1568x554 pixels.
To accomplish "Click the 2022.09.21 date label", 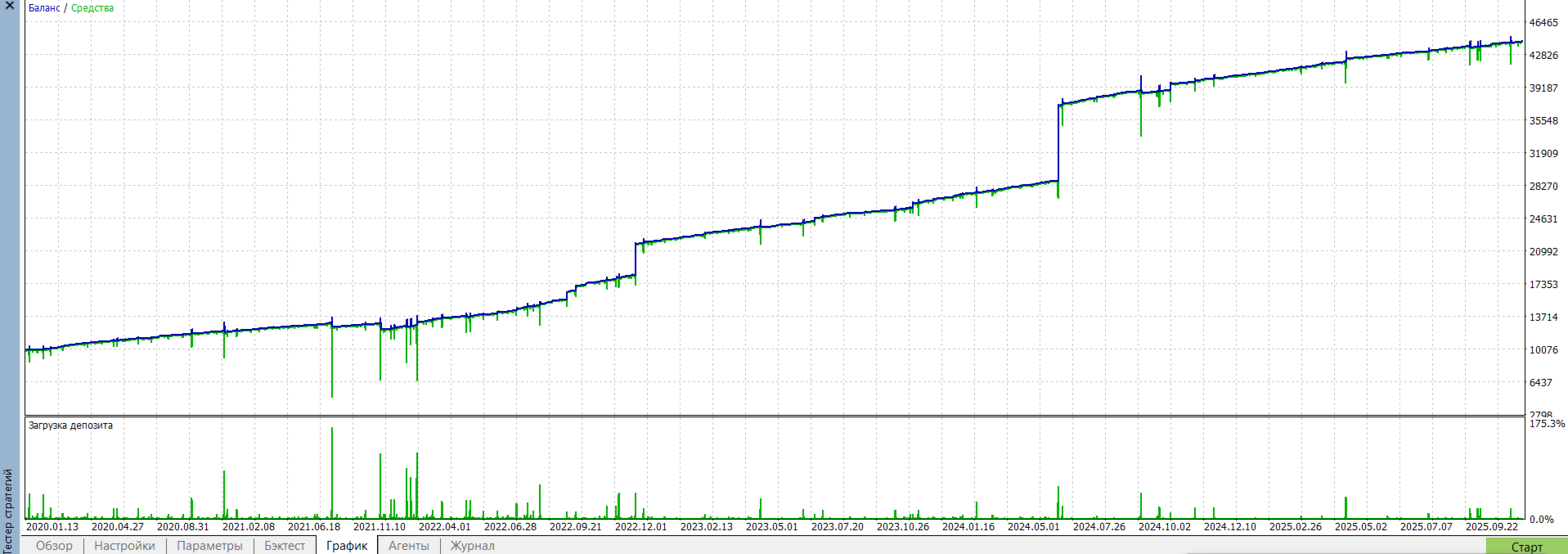I will 576,527.
